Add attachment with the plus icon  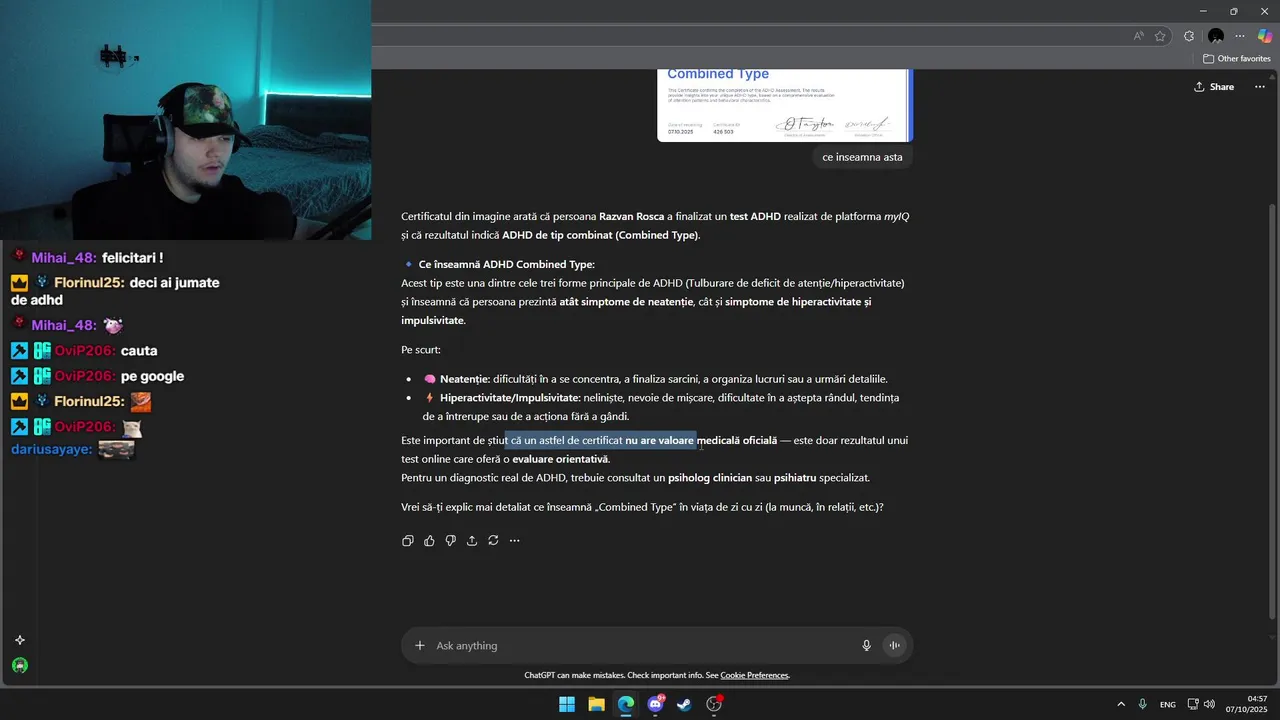(420, 646)
